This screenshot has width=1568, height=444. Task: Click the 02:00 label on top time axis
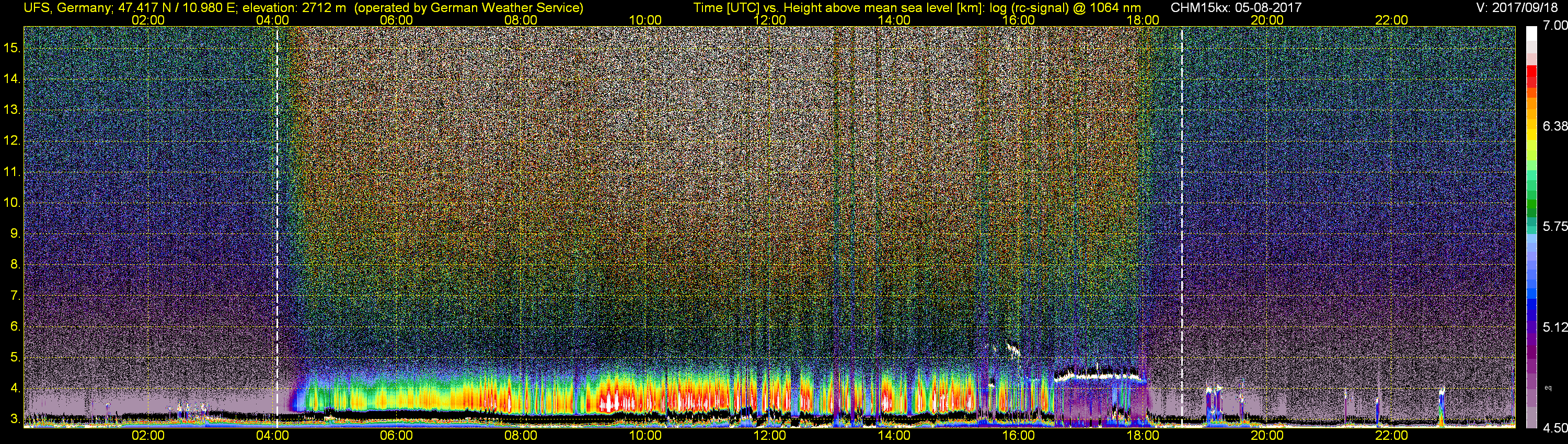click(148, 20)
